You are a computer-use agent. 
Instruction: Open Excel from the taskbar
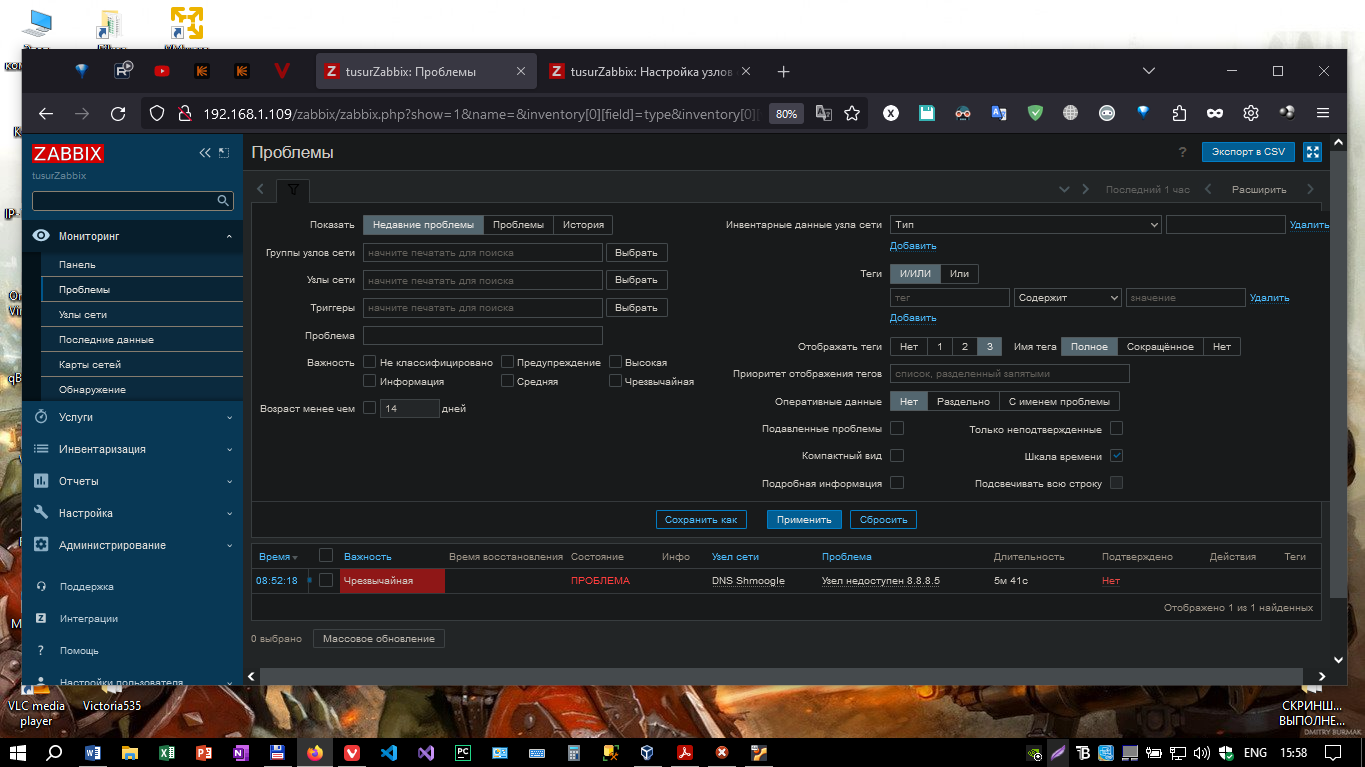(x=166, y=753)
